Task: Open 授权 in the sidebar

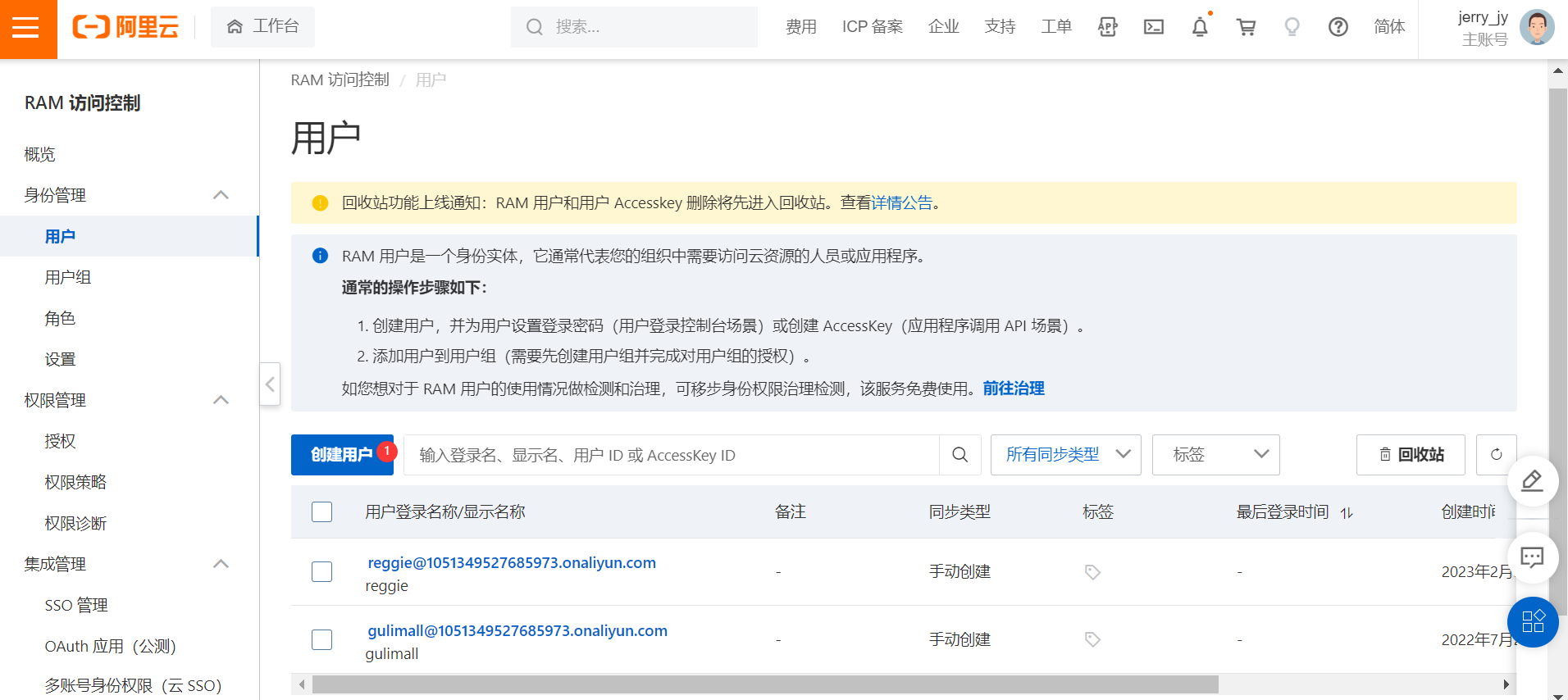Action: pyautogui.click(x=60, y=441)
